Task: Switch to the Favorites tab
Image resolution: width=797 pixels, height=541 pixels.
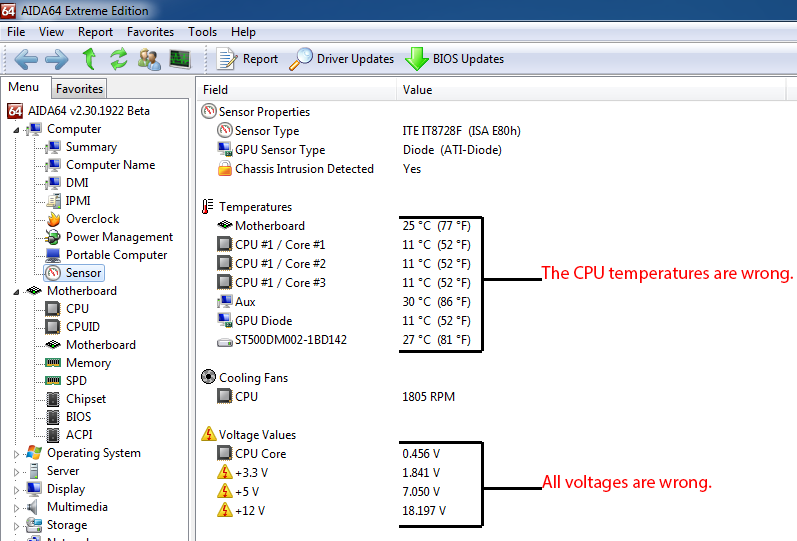Action: coord(79,89)
